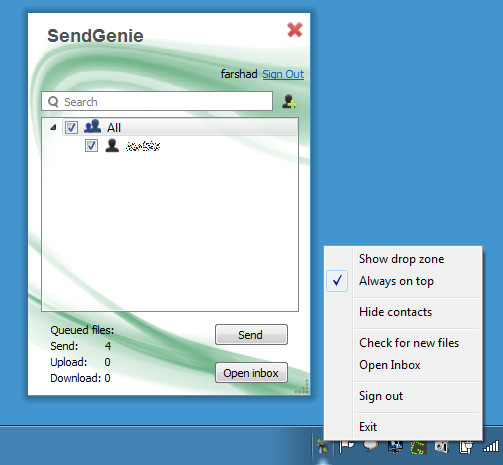Click the magnifier icon in search box

(53, 101)
